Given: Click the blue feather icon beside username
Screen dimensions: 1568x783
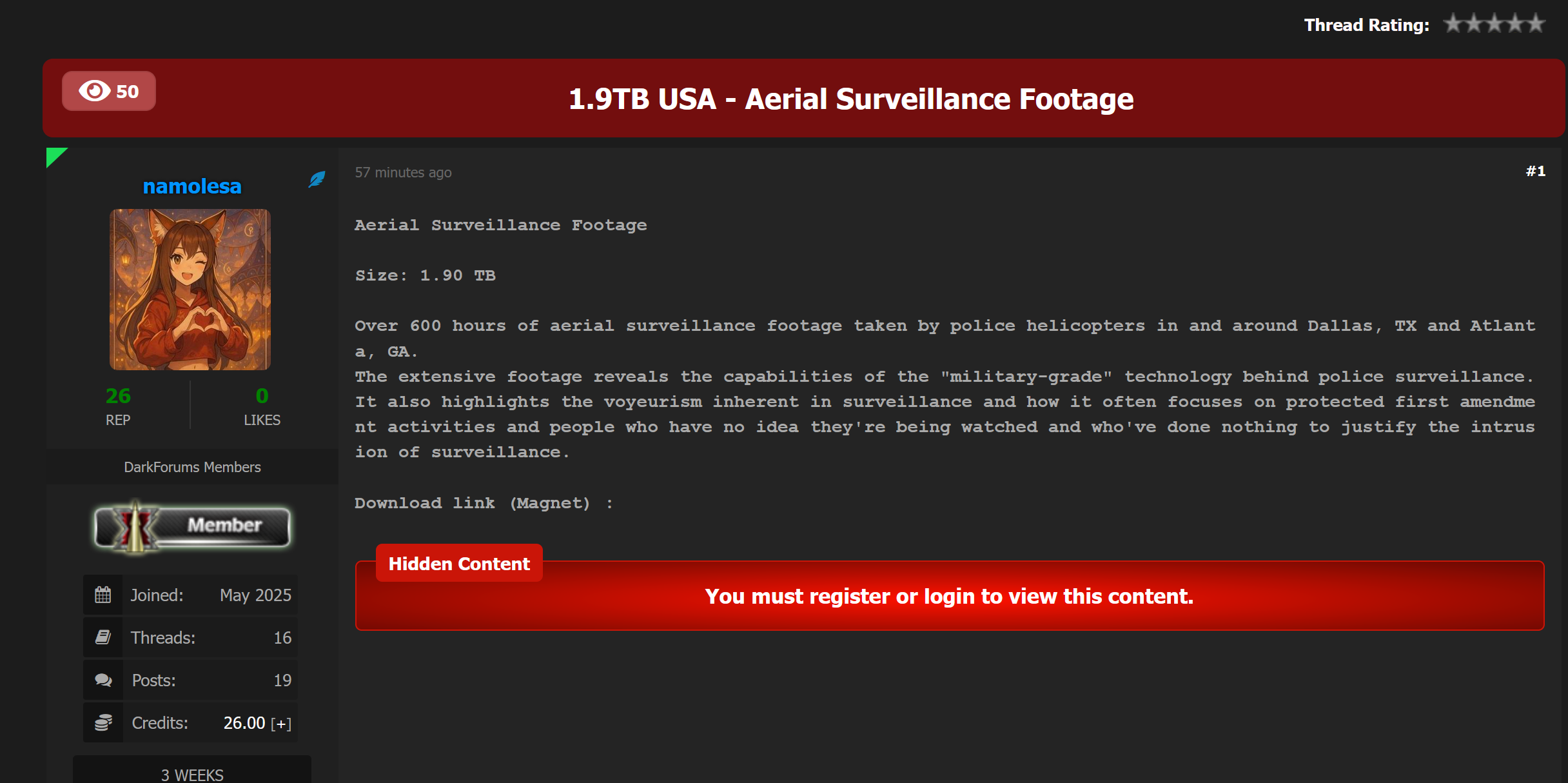Looking at the screenshot, I should click(317, 179).
